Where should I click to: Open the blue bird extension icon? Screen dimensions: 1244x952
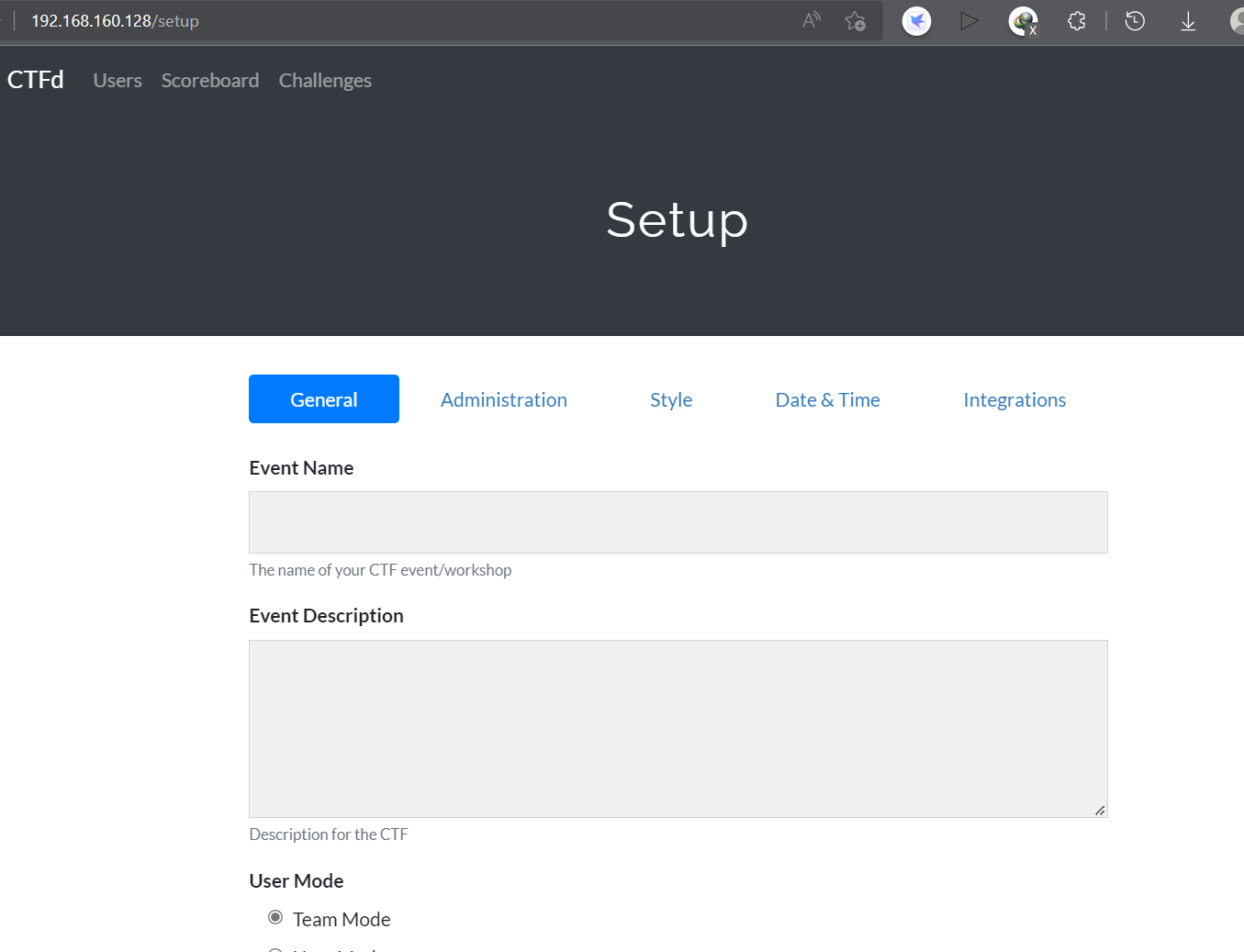916,20
